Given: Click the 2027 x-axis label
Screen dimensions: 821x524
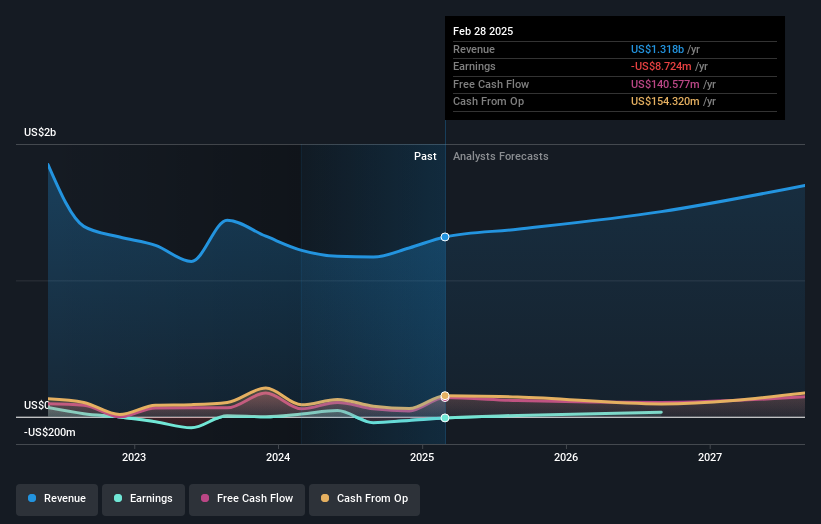Looking at the screenshot, I should pyautogui.click(x=710, y=458).
